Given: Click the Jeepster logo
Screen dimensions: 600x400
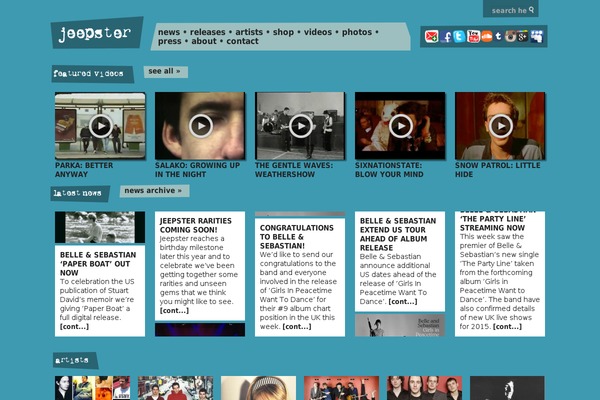Looking at the screenshot, I should click(94, 33).
